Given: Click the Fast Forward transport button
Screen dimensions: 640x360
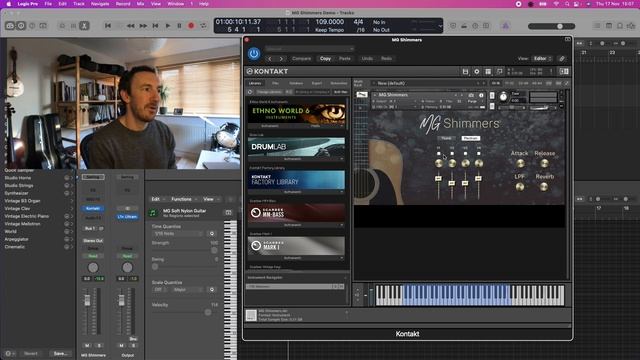Looking at the screenshot, I should coord(143,26).
